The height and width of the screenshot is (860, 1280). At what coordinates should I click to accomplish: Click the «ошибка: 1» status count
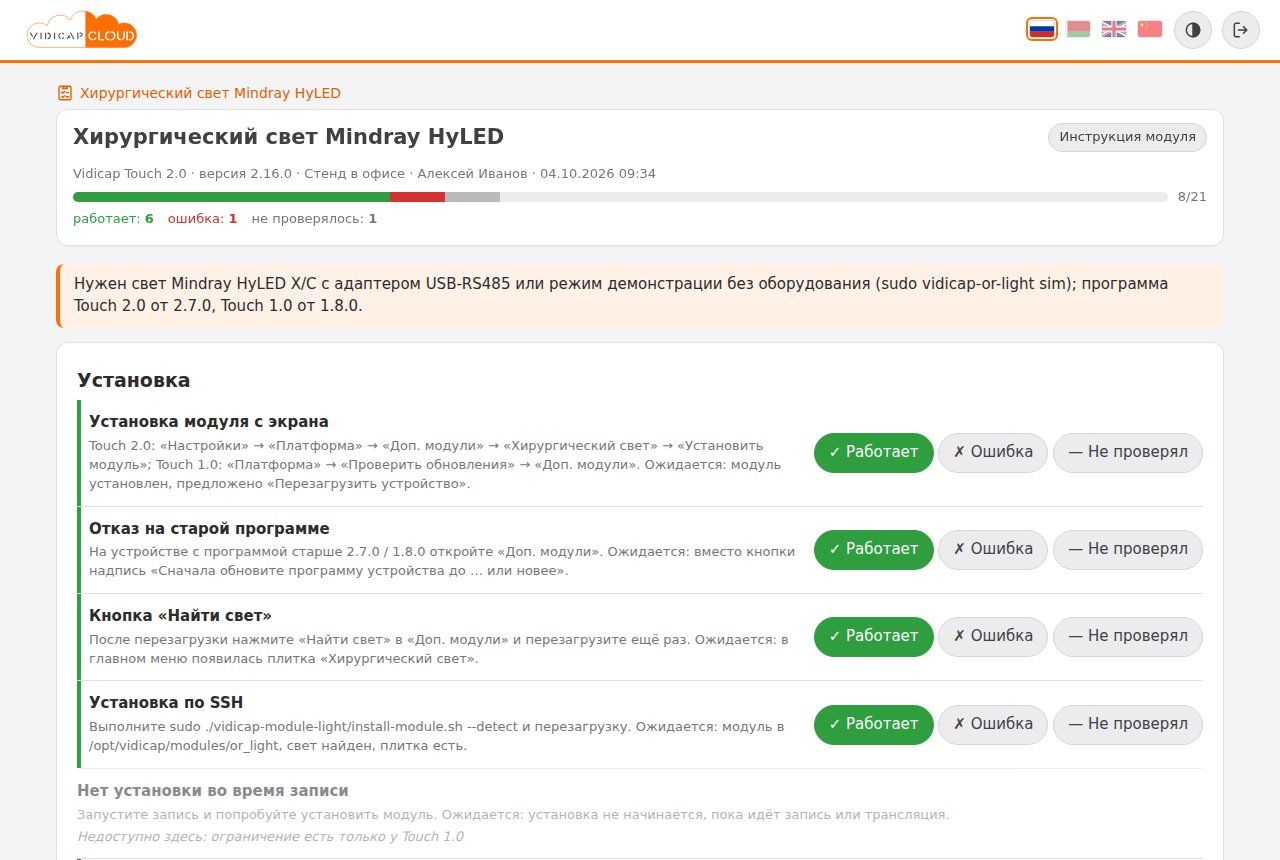click(x=202, y=218)
